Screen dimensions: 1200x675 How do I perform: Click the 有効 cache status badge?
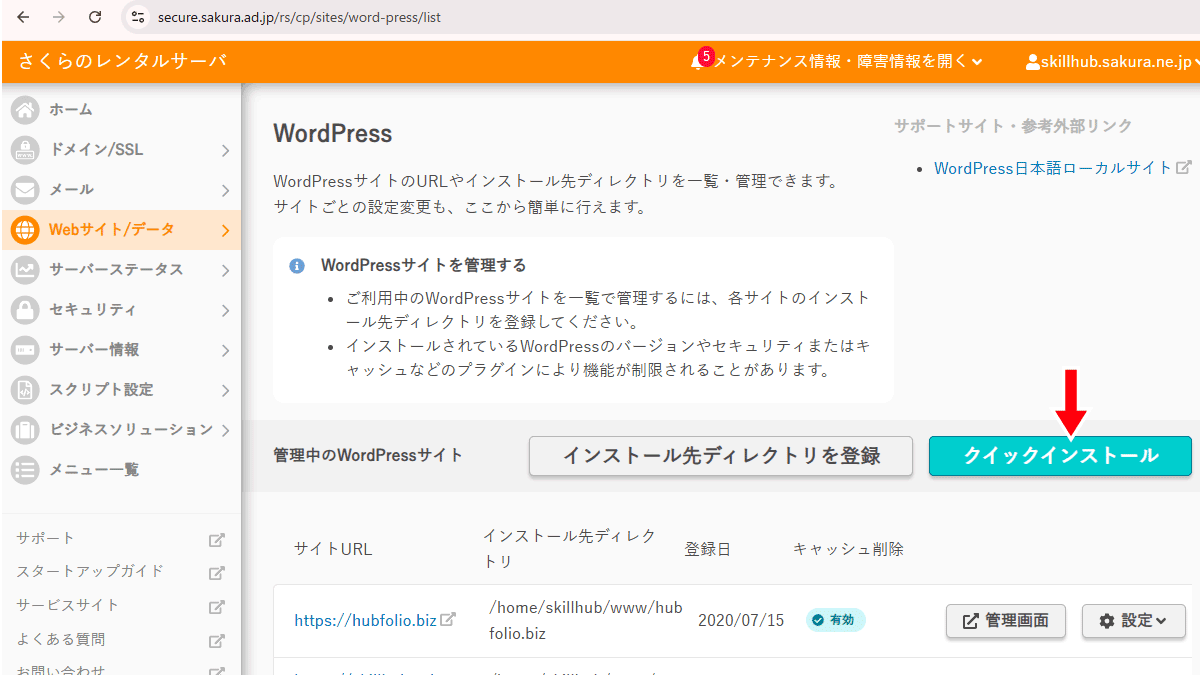click(x=836, y=620)
